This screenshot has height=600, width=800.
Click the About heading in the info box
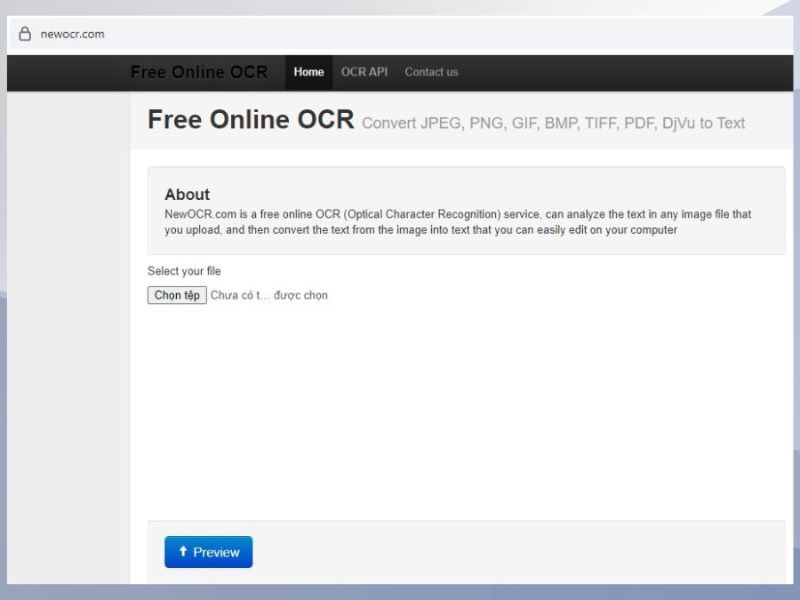pos(187,194)
